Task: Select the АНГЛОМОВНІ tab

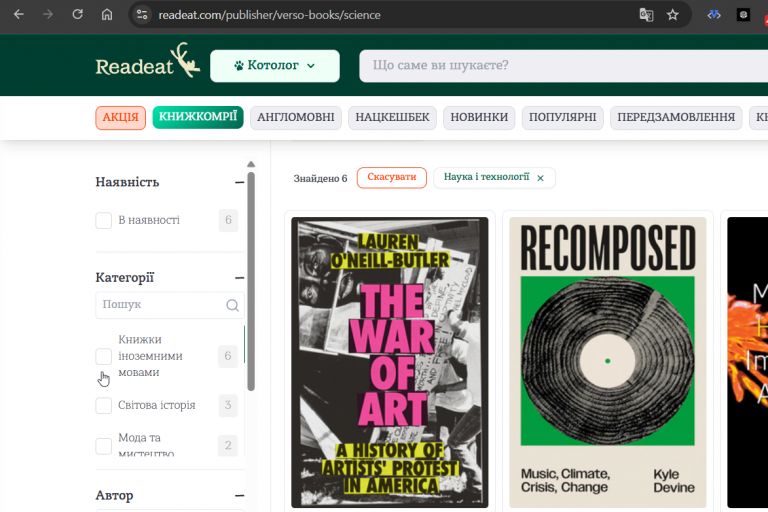Action: click(296, 118)
